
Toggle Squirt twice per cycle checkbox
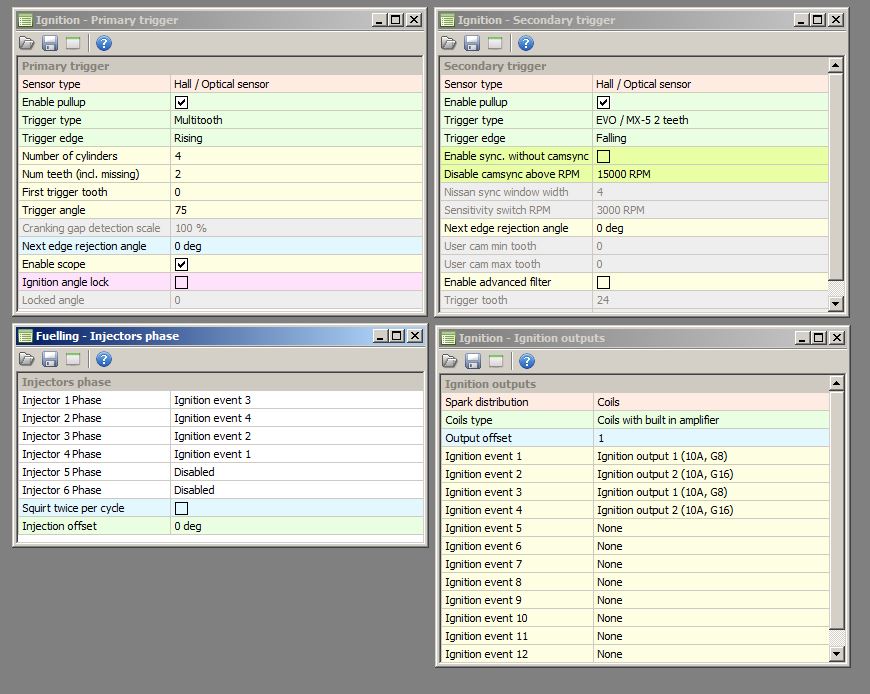[181, 509]
